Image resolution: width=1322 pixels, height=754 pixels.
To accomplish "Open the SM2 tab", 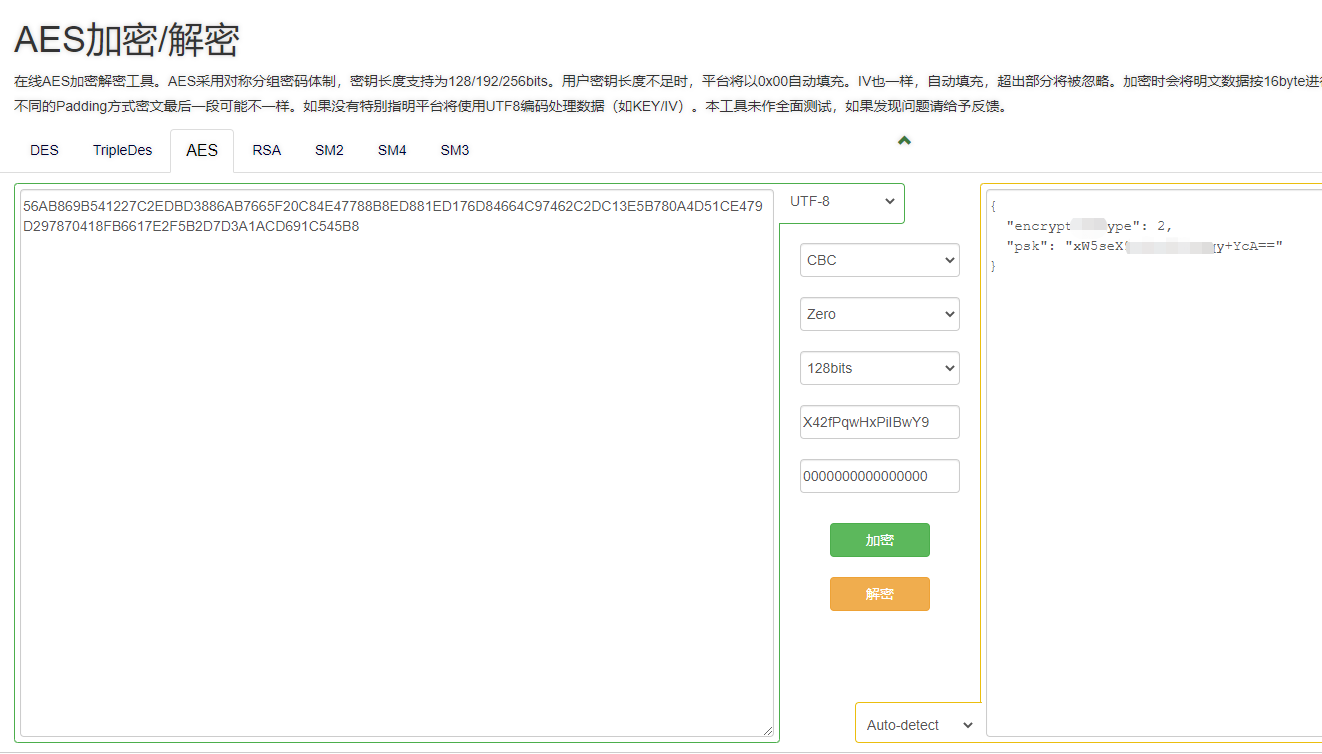I will (329, 151).
